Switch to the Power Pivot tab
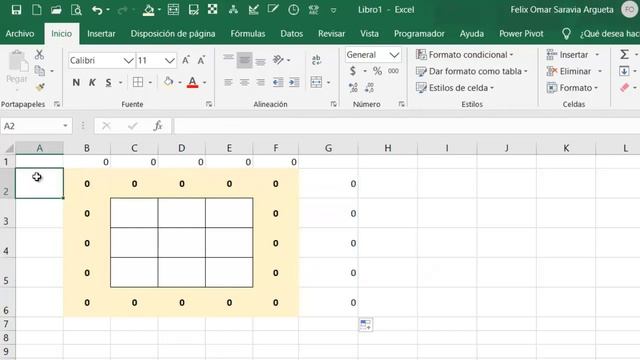 pyautogui.click(x=521, y=33)
